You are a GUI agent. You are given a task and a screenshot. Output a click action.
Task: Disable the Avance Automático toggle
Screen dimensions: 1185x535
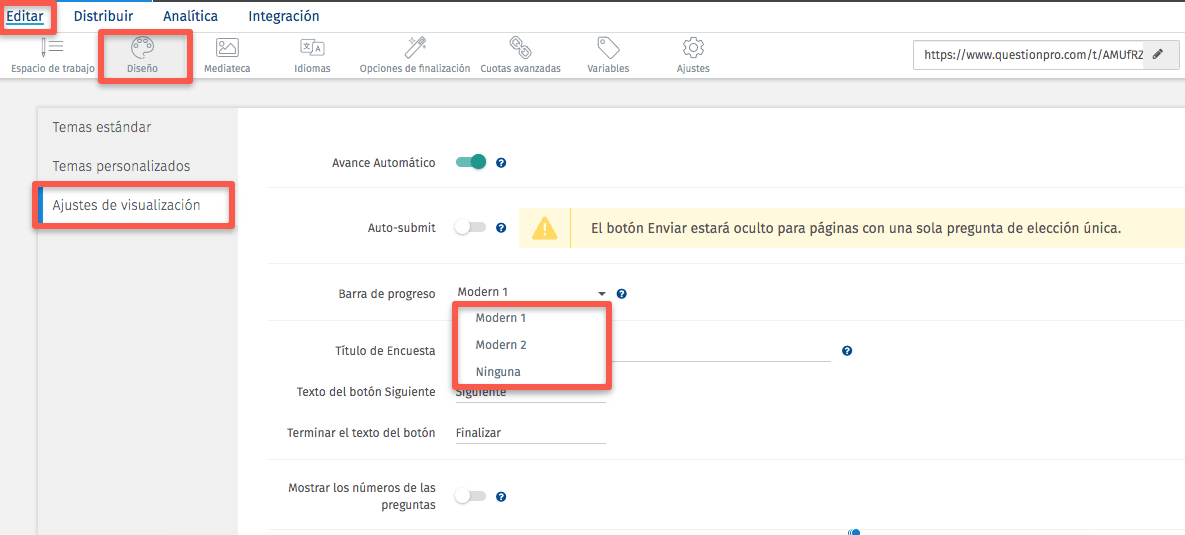tap(471, 162)
